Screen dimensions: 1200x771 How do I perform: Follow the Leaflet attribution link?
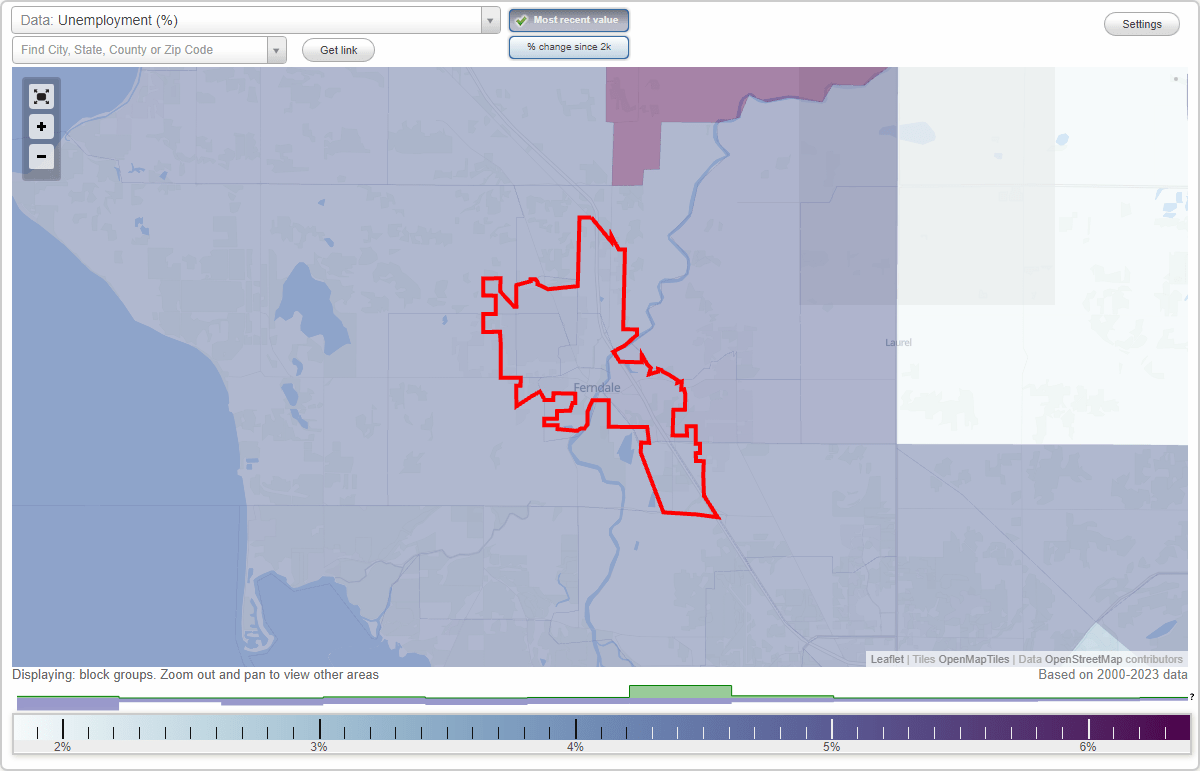click(886, 659)
